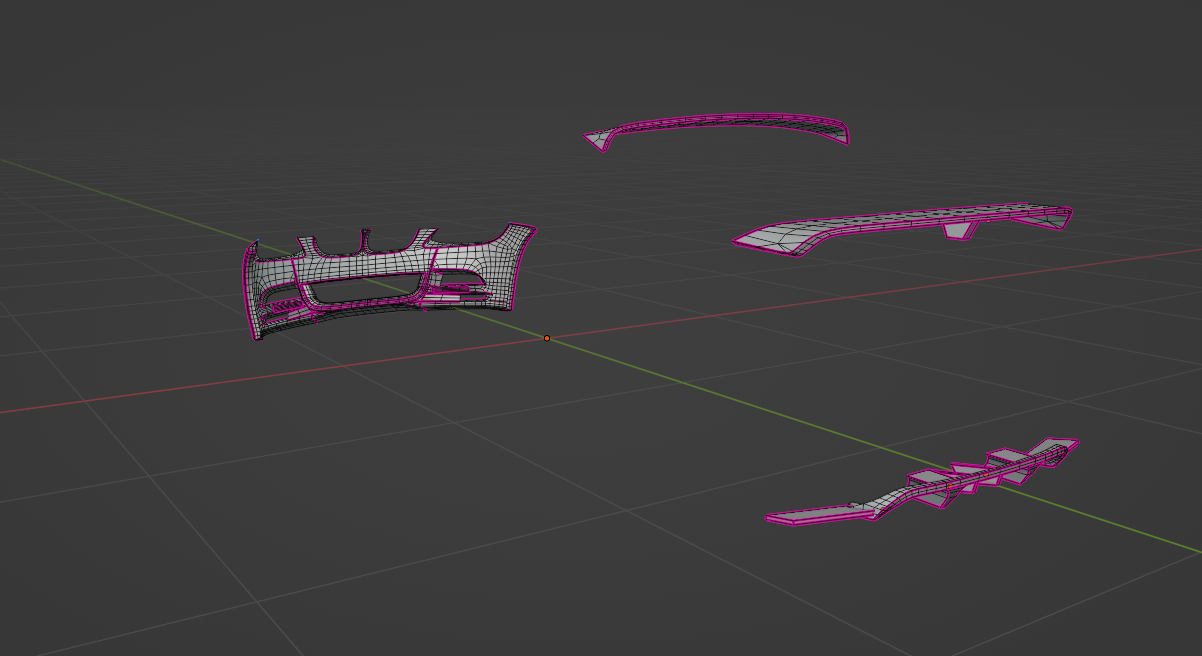The image size is (1202, 656).
Task: Click the orange origin point at axis intersection
Action: click(x=547, y=338)
